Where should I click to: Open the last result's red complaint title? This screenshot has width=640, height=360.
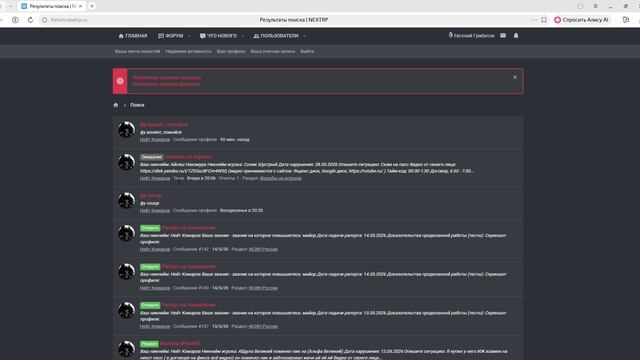click(180, 344)
